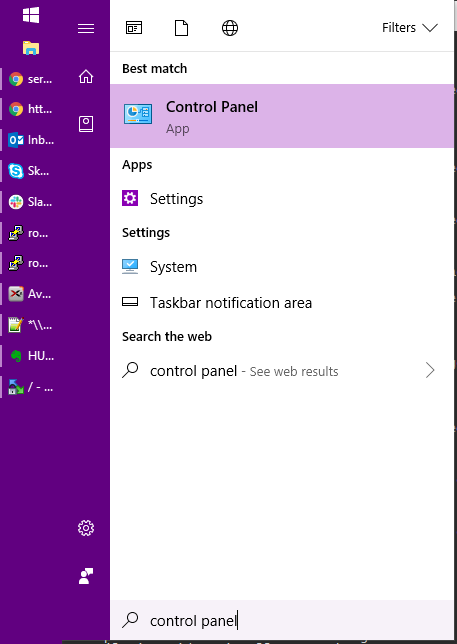Switch to Outlook Inbox taskbar item

point(31,140)
